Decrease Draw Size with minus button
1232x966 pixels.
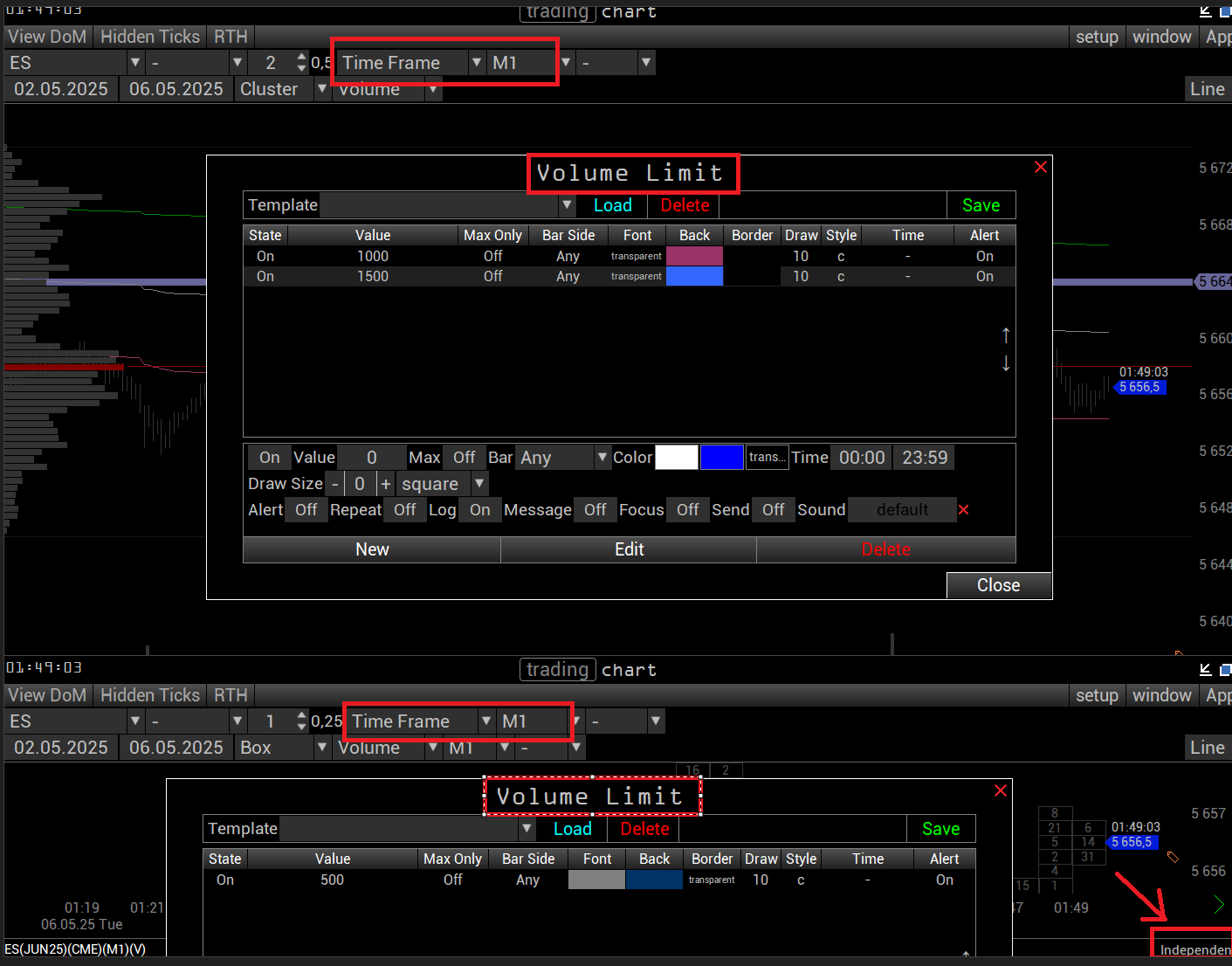coord(334,484)
